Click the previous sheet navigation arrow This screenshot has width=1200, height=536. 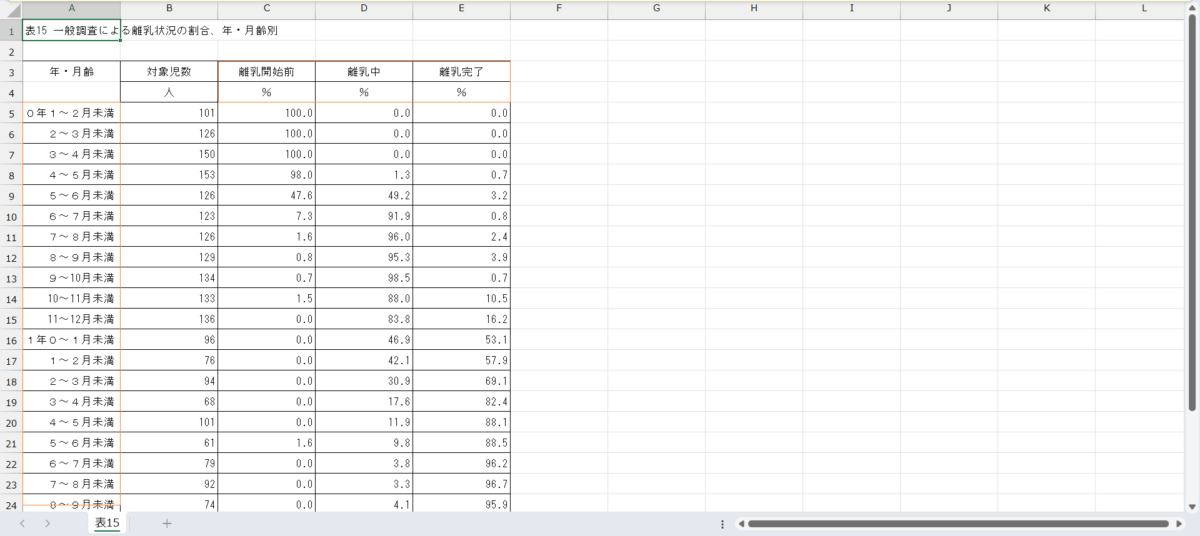click(x=22, y=523)
